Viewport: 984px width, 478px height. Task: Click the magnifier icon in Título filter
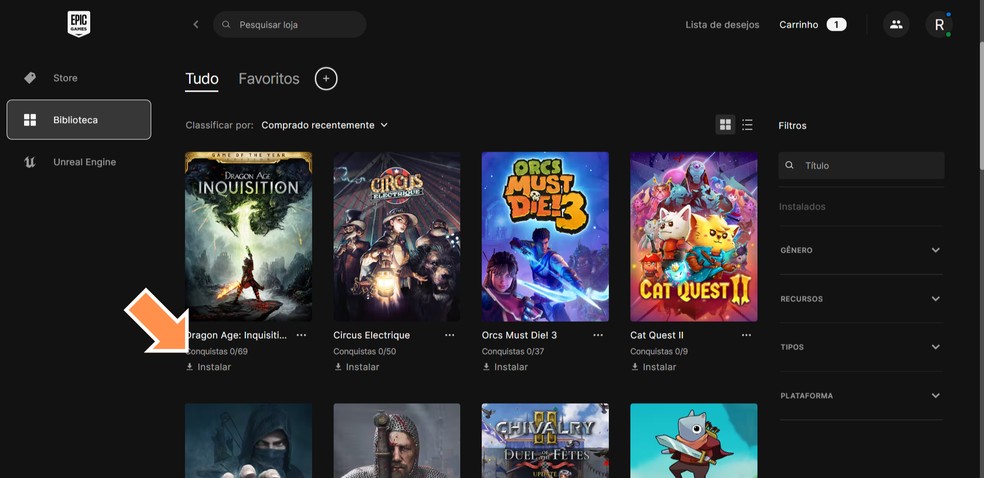(790, 166)
